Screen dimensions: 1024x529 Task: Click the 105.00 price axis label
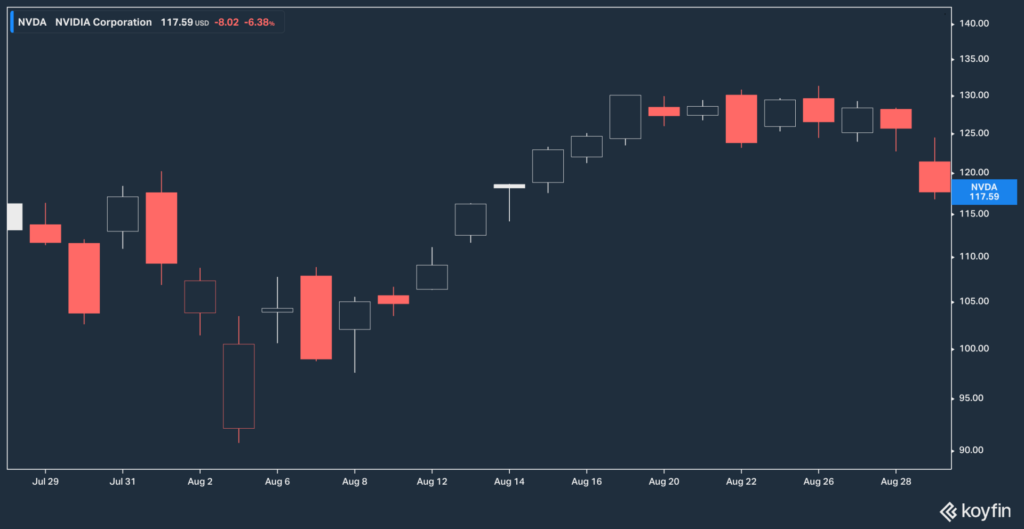(x=975, y=302)
